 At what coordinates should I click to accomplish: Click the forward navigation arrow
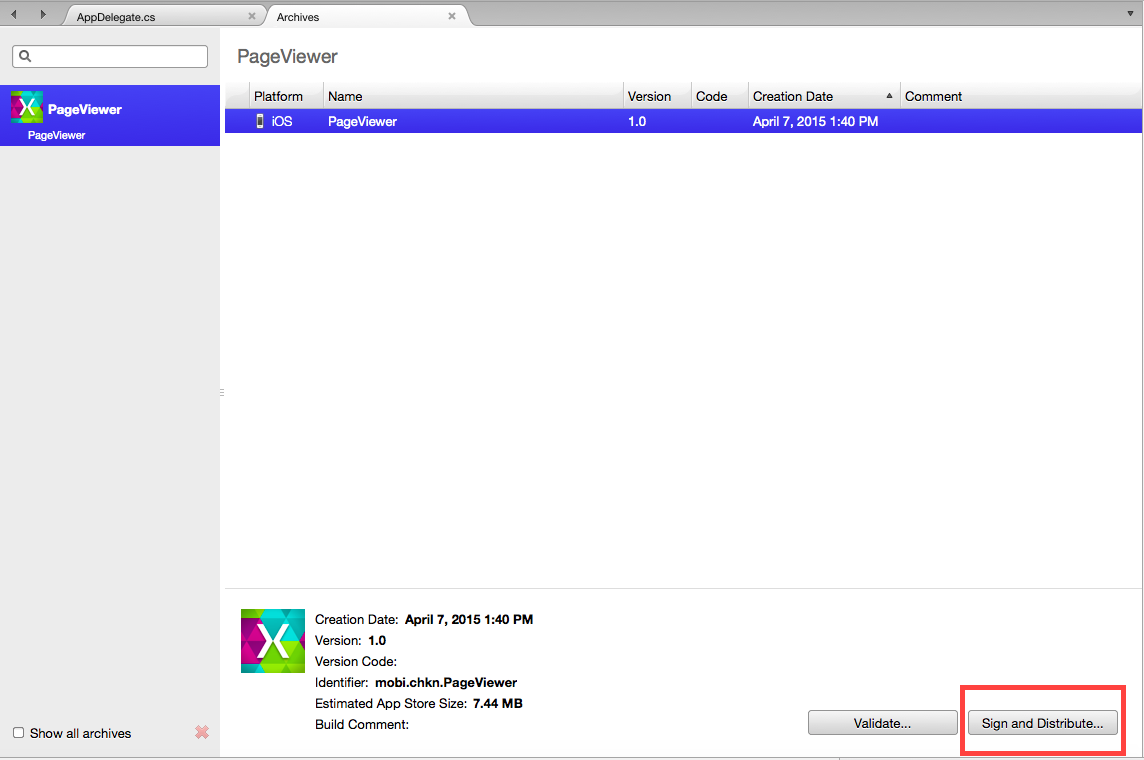pyautogui.click(x=41, y=14)
